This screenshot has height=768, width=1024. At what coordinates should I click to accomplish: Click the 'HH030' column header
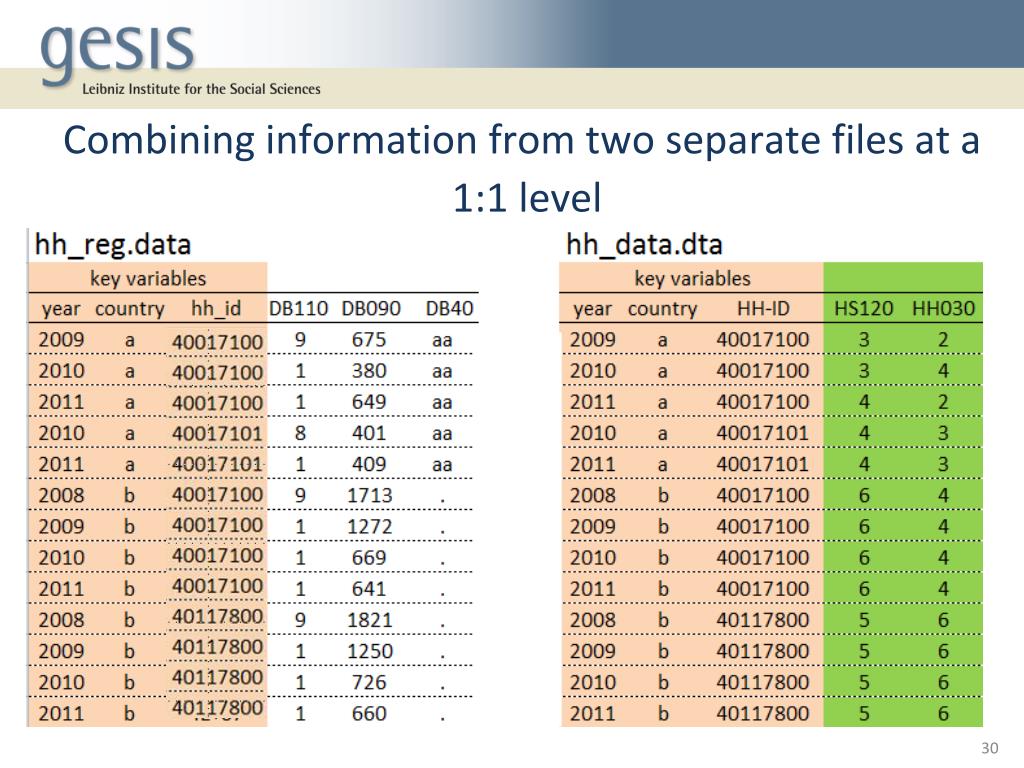(x=943, y=308)
